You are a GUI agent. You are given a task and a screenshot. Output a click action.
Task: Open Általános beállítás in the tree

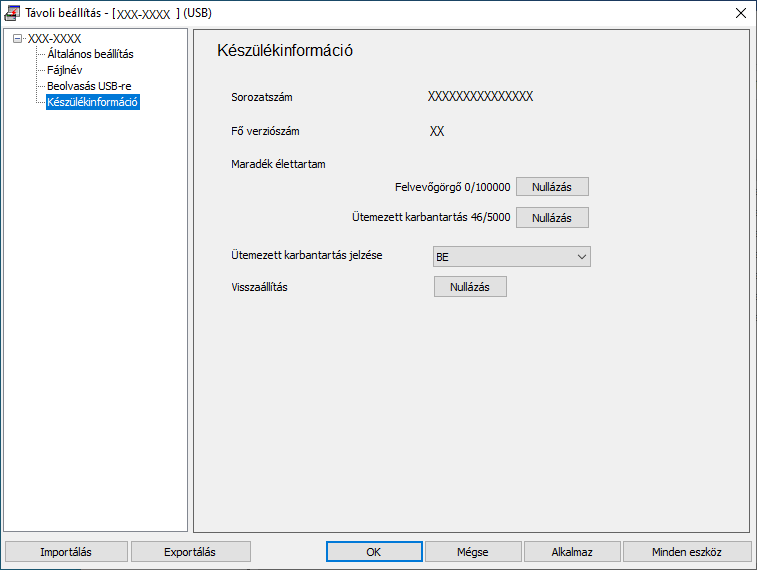point(90,54)
